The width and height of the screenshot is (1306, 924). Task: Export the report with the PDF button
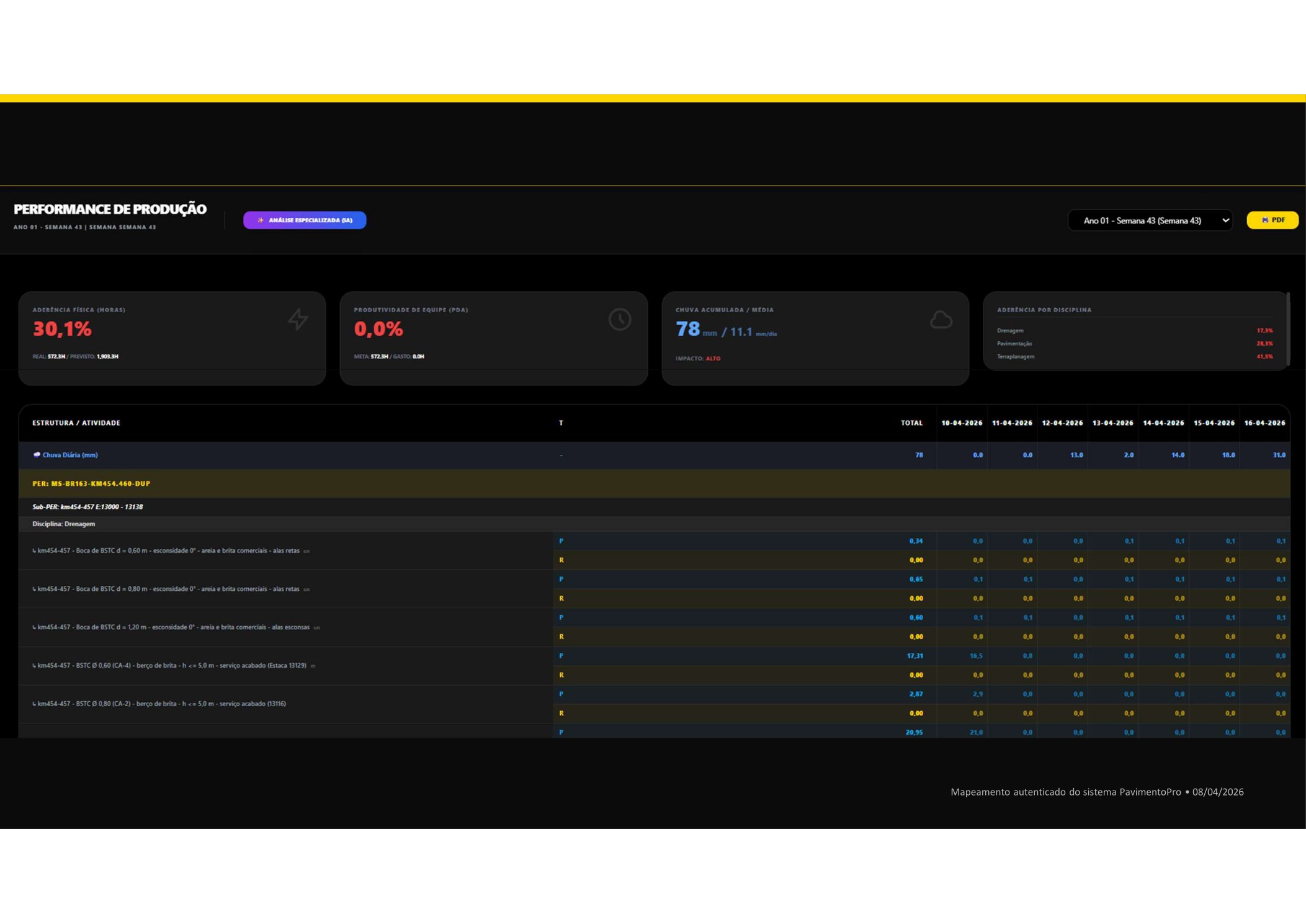[x=1272, y=220]
